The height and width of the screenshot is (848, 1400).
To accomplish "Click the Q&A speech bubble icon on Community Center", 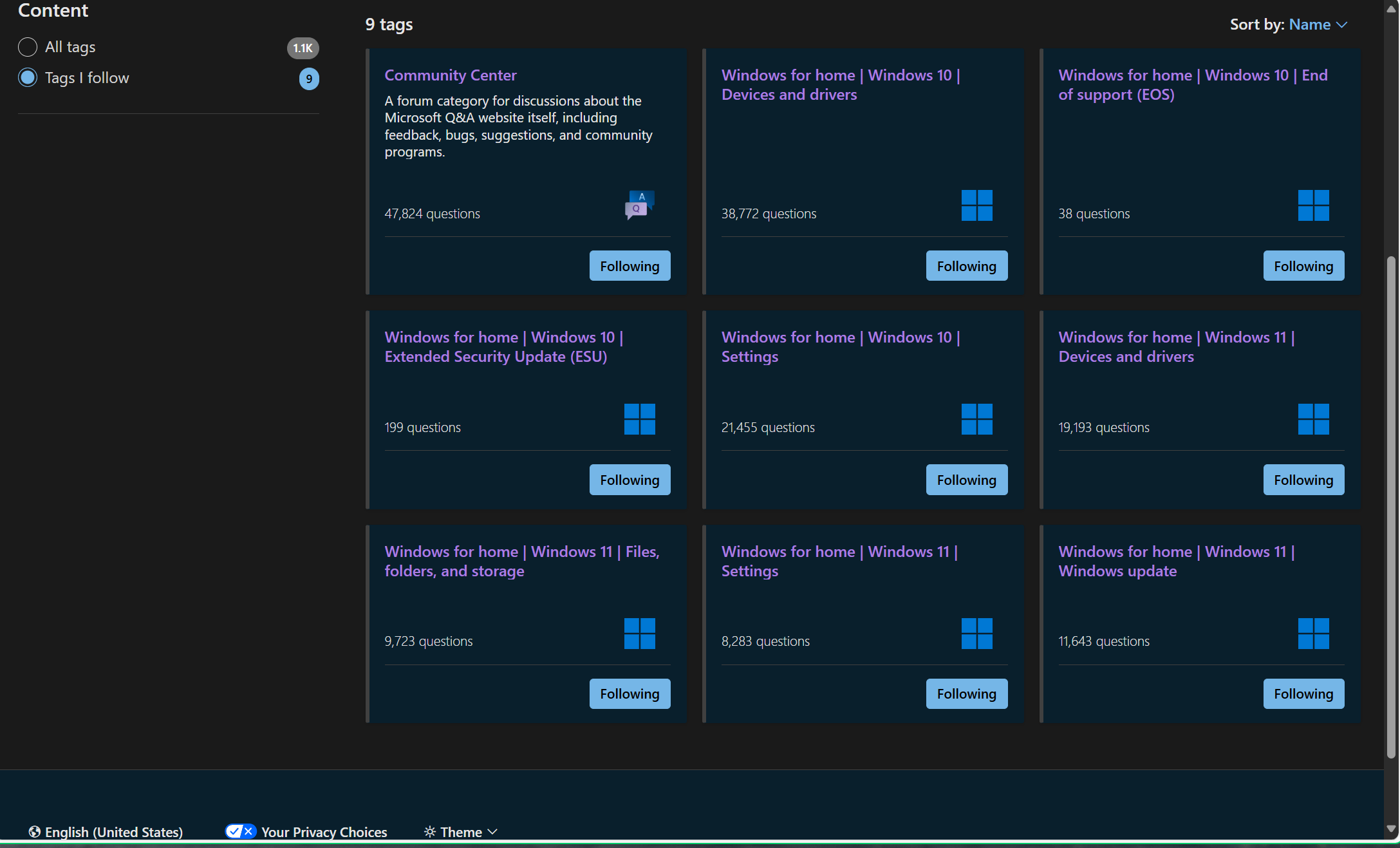I will click(639, 205).
